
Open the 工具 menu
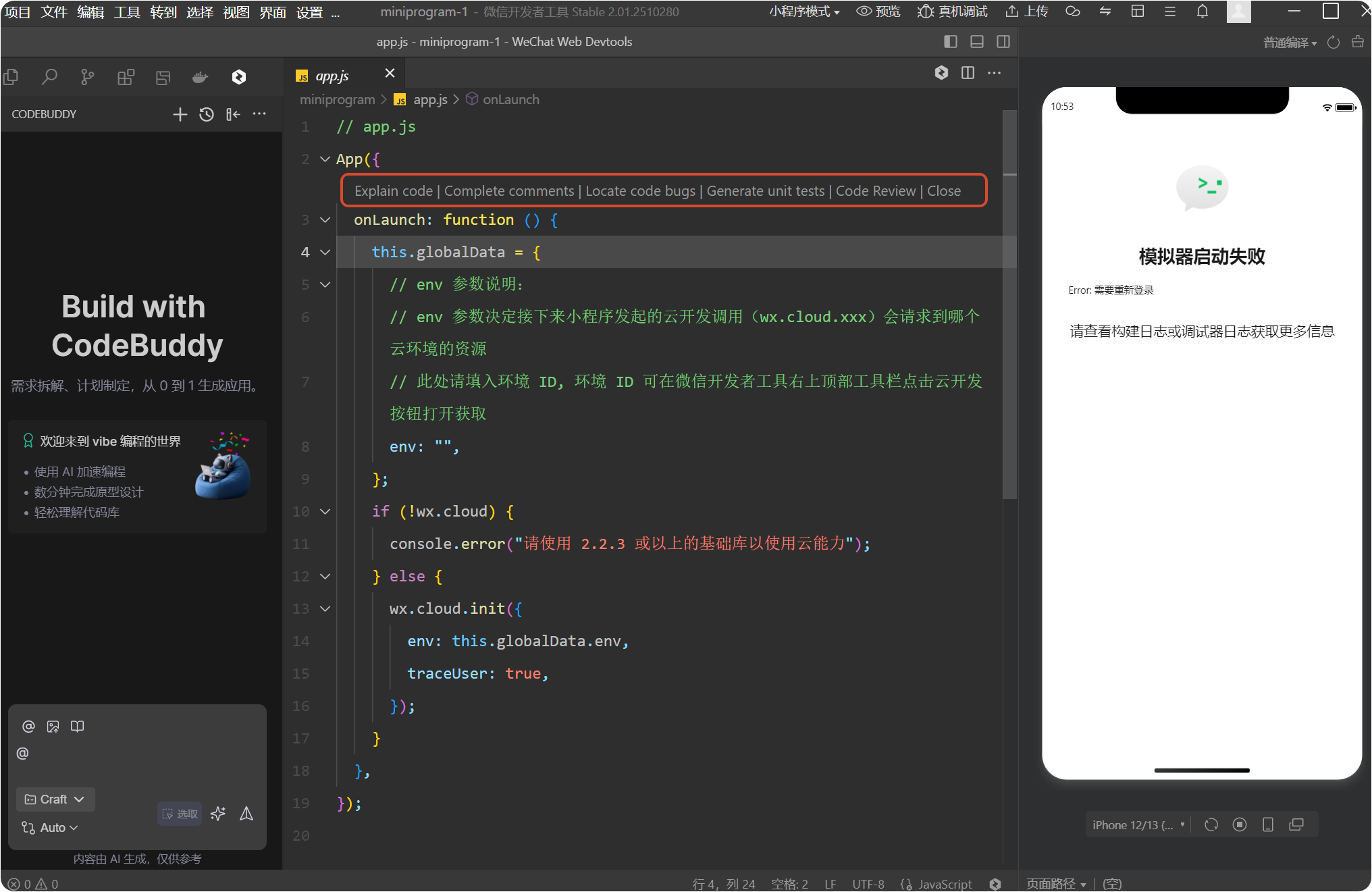point(127,11)
